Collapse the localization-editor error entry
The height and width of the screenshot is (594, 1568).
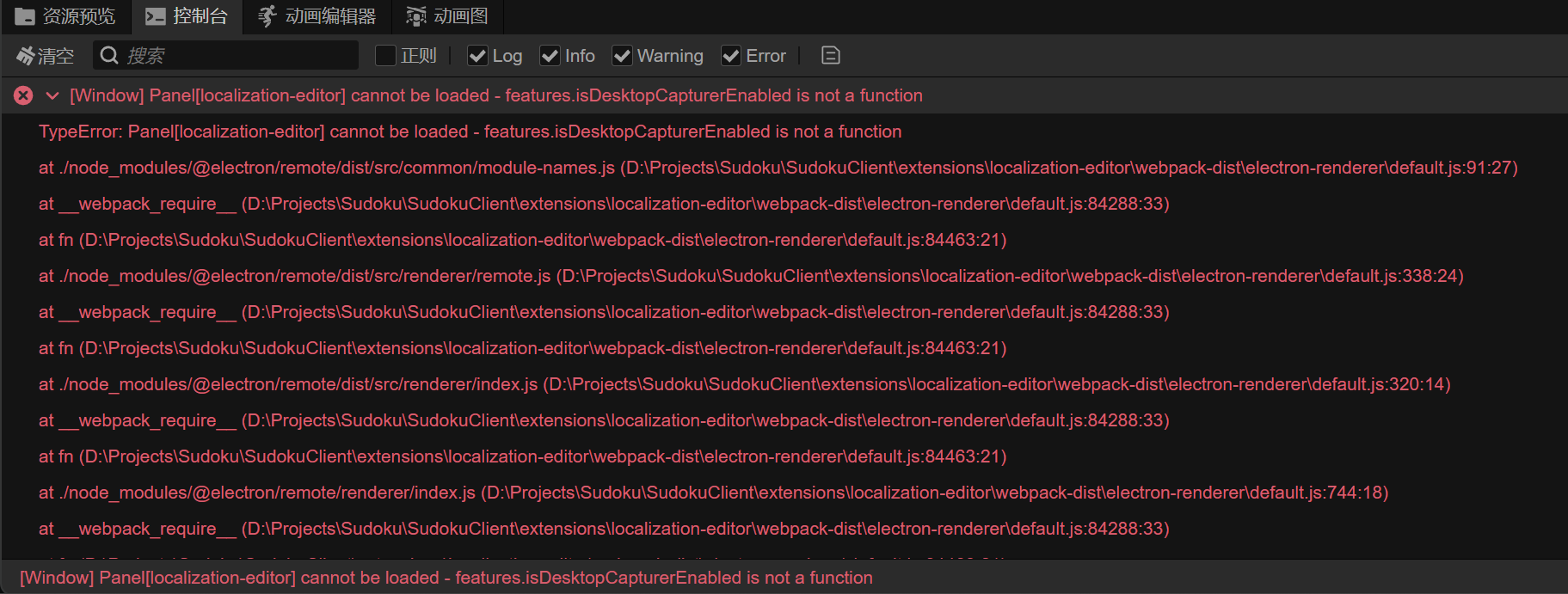[x=52, y=95]
